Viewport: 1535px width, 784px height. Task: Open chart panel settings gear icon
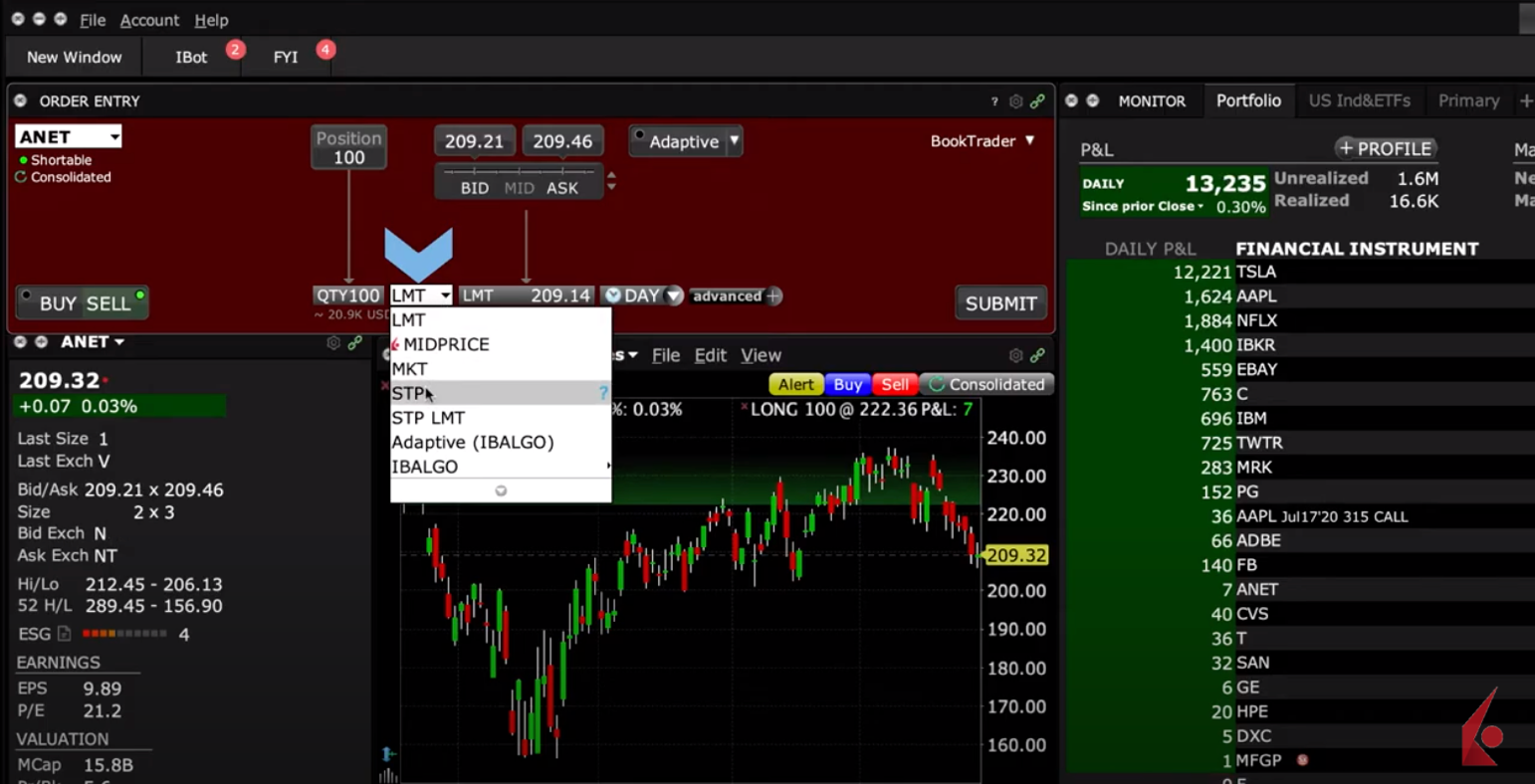pyautogui.click(x=1015, y=355)
